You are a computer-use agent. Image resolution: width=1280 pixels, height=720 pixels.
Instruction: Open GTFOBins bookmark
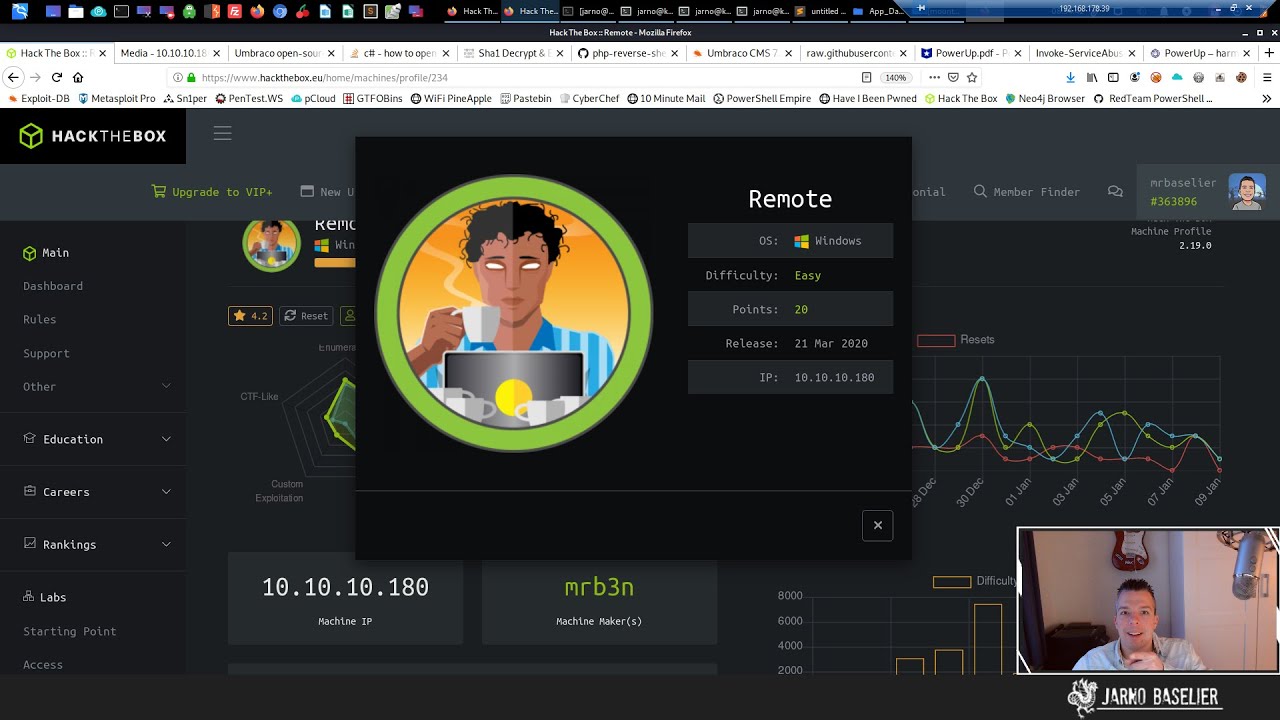[372, 99]
